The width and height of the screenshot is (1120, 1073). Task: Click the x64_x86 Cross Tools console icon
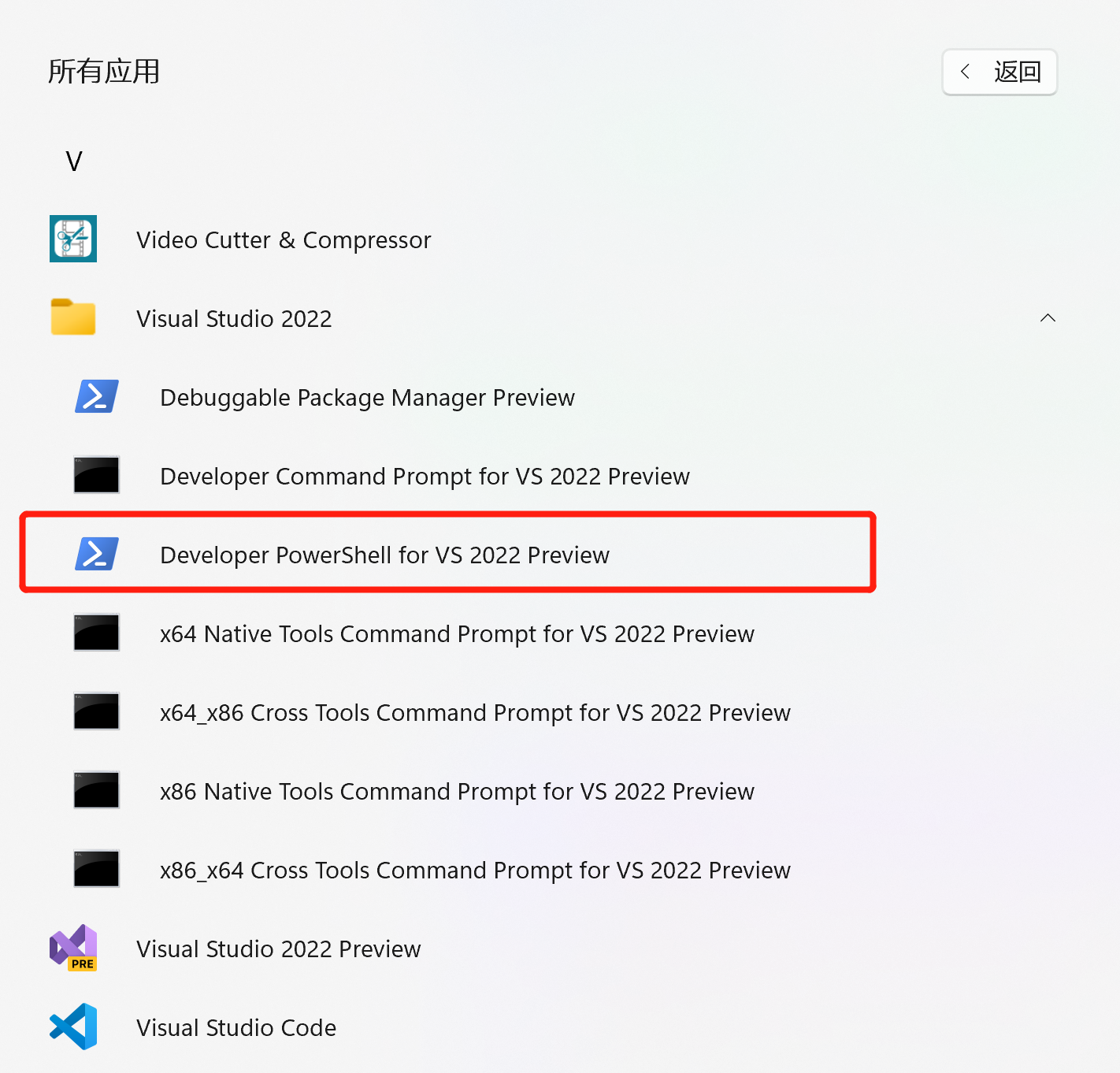(97, 711)
